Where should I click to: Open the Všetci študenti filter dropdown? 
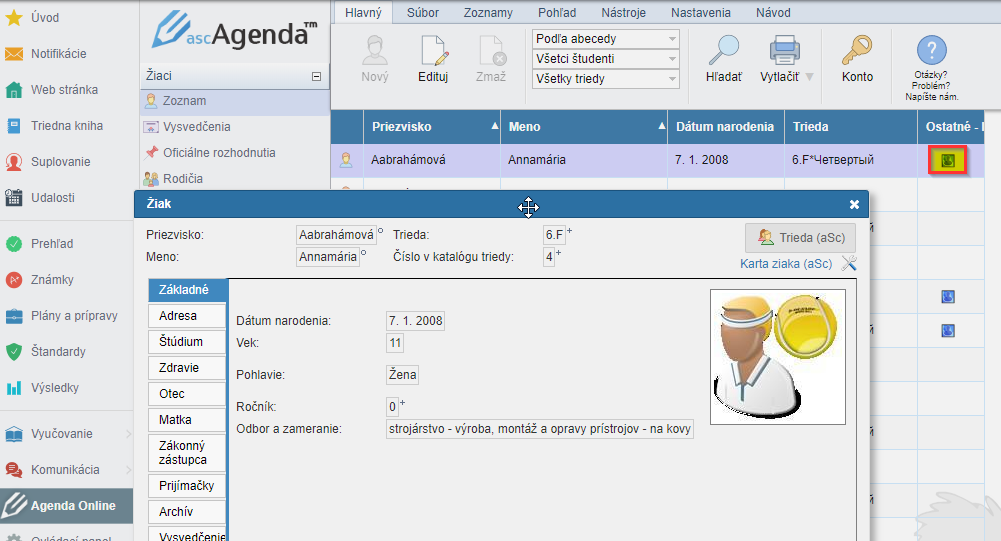[605, 59]
